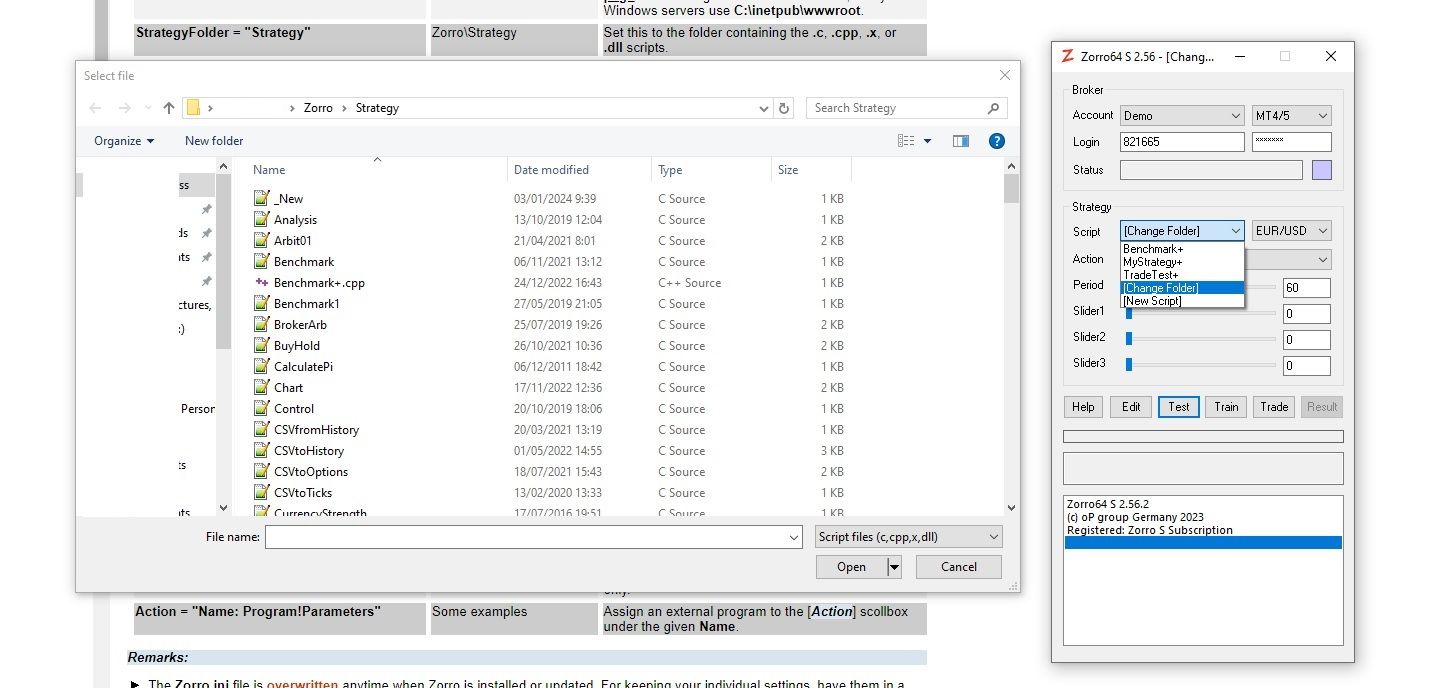Open the Change view options dropdown
The height and width of the screenshot is (688, 1429).
pyautogui.click(x=927, y=141)
